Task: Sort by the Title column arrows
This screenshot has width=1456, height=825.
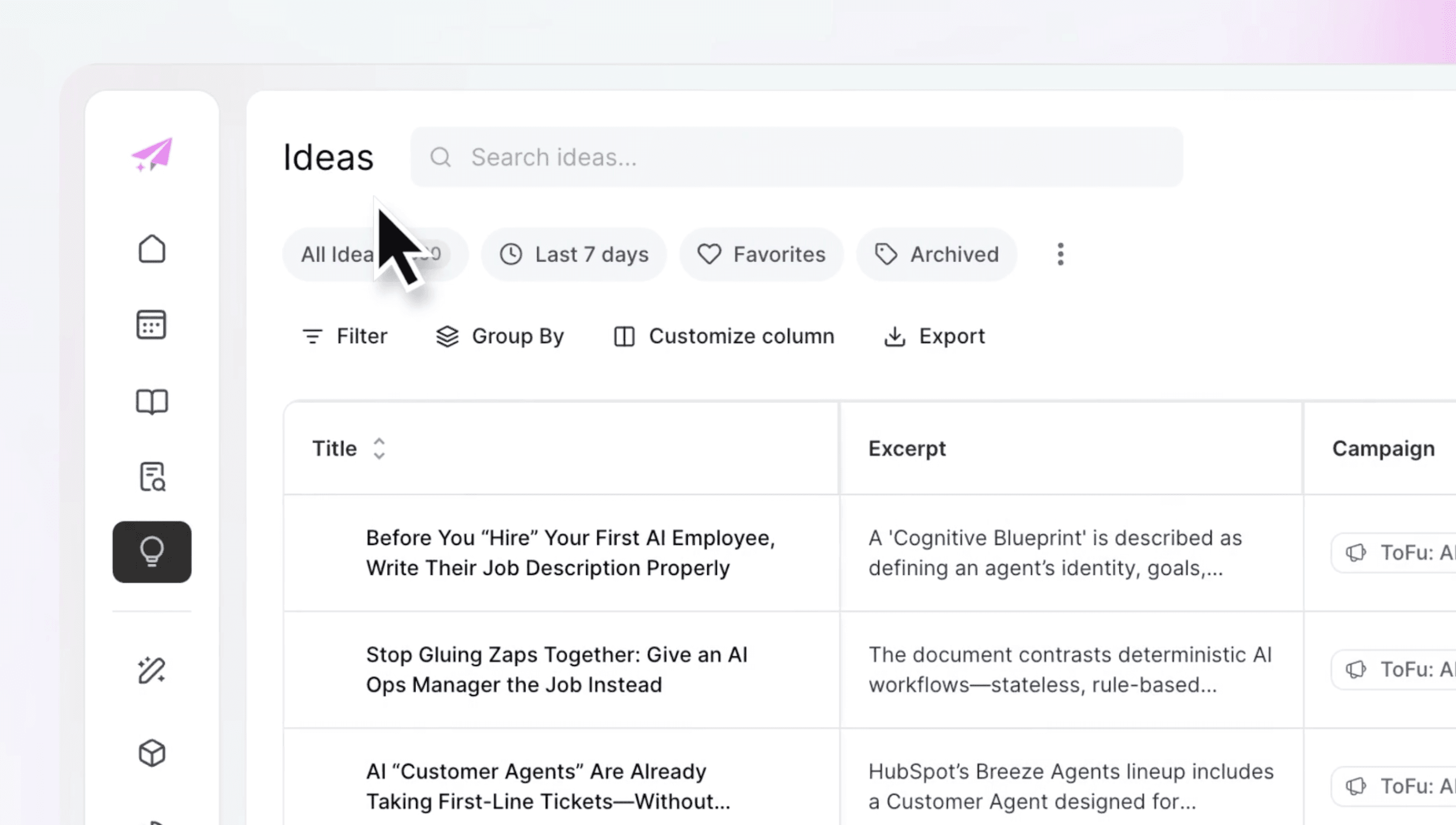Action: [379, 449]
